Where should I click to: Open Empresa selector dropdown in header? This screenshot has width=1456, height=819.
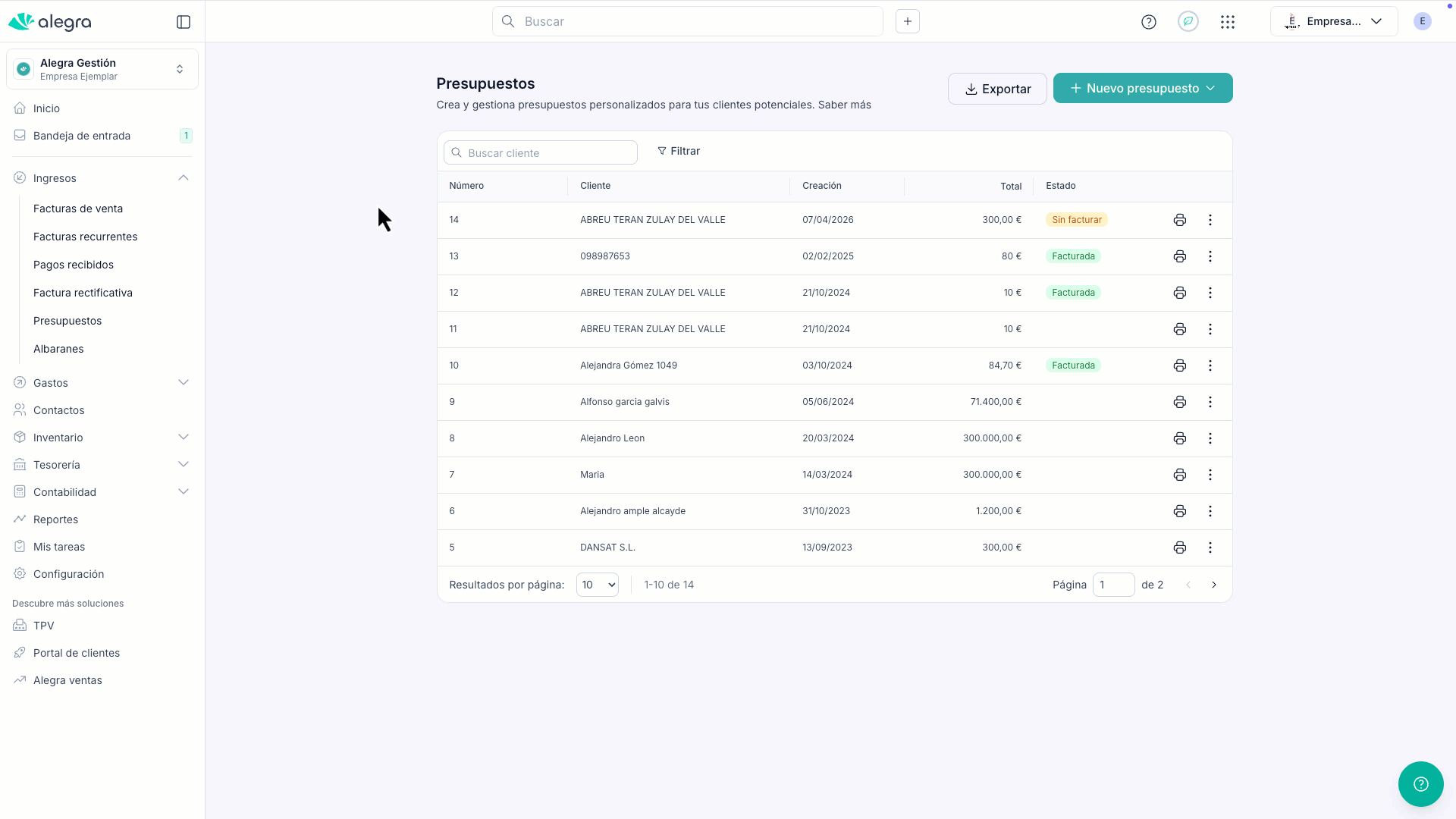(x=1333, y=21)
